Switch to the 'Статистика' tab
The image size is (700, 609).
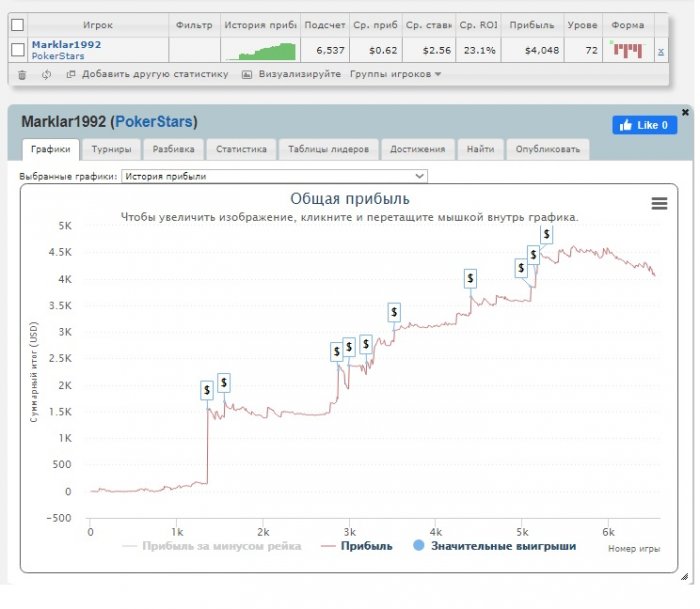242,149
